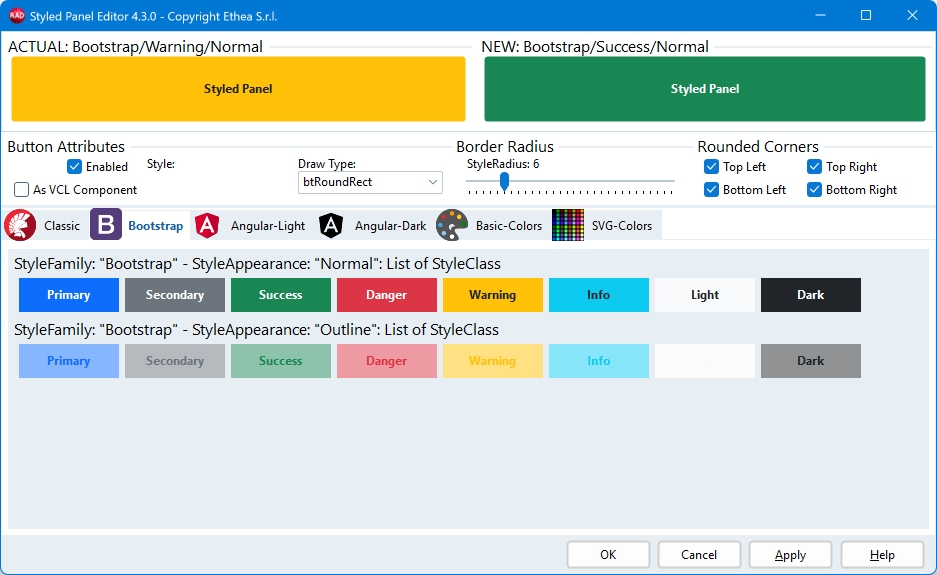Choose the Normal Primary blue style
This screenshot has height=575, width=937.
[69, 295]
